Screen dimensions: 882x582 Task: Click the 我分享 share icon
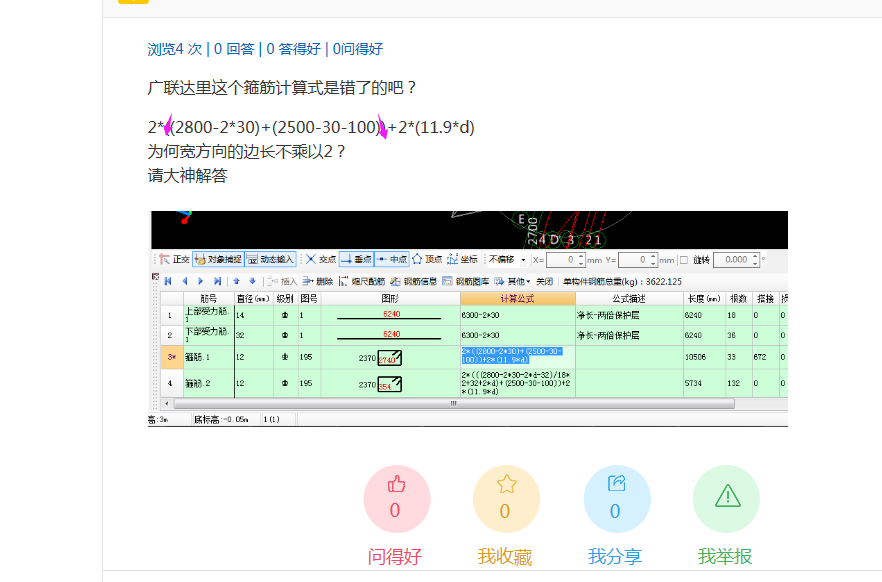(x=616, y=483)
